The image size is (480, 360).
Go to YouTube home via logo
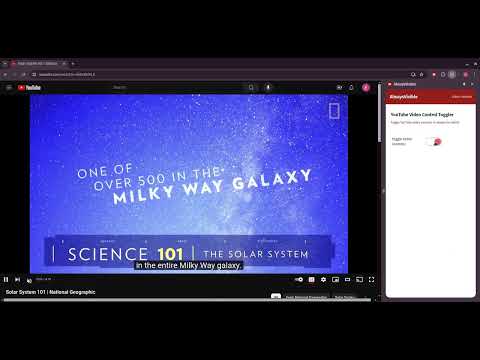coord(29,87)
